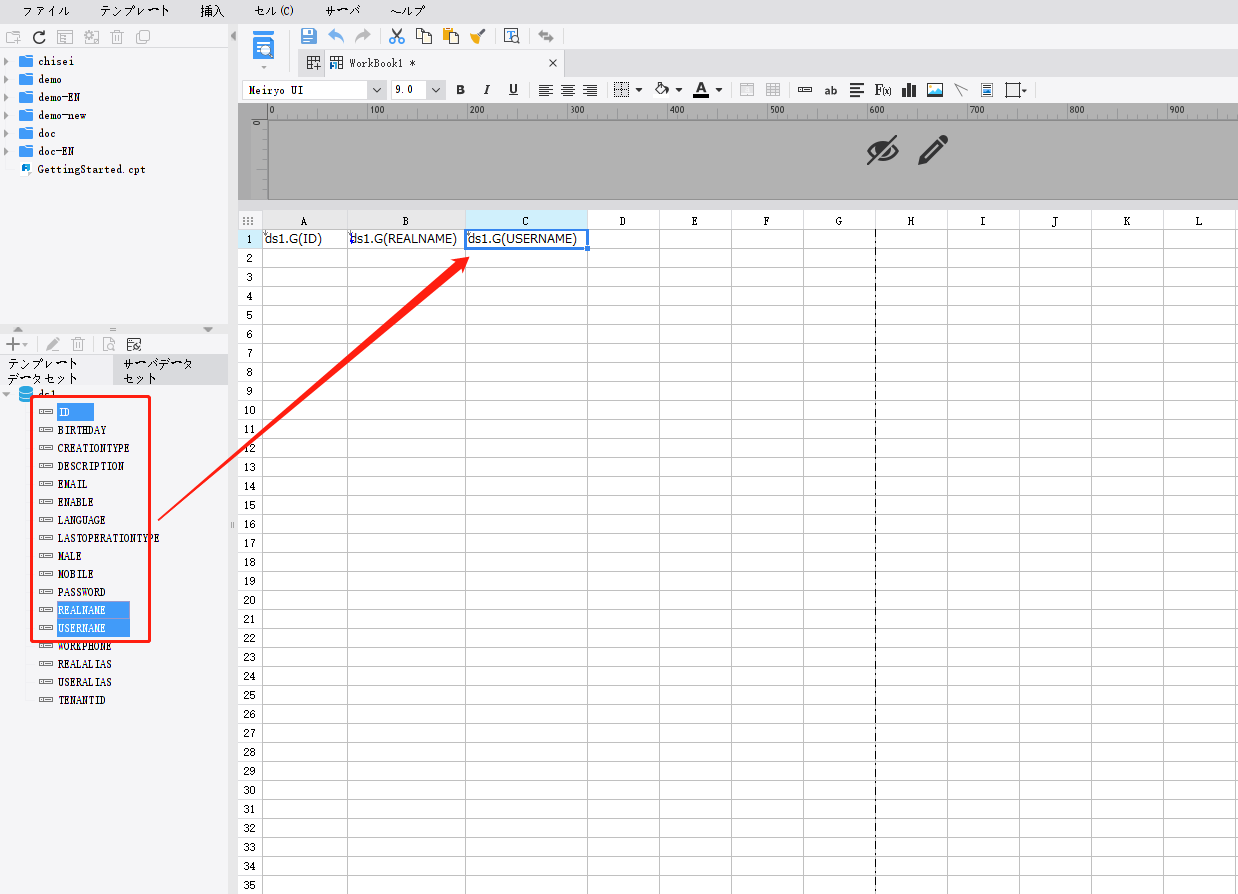The height and width of the screenshot is (894, 1238).
Task: Activate the format painter brush
Action: tap(477, 36)
